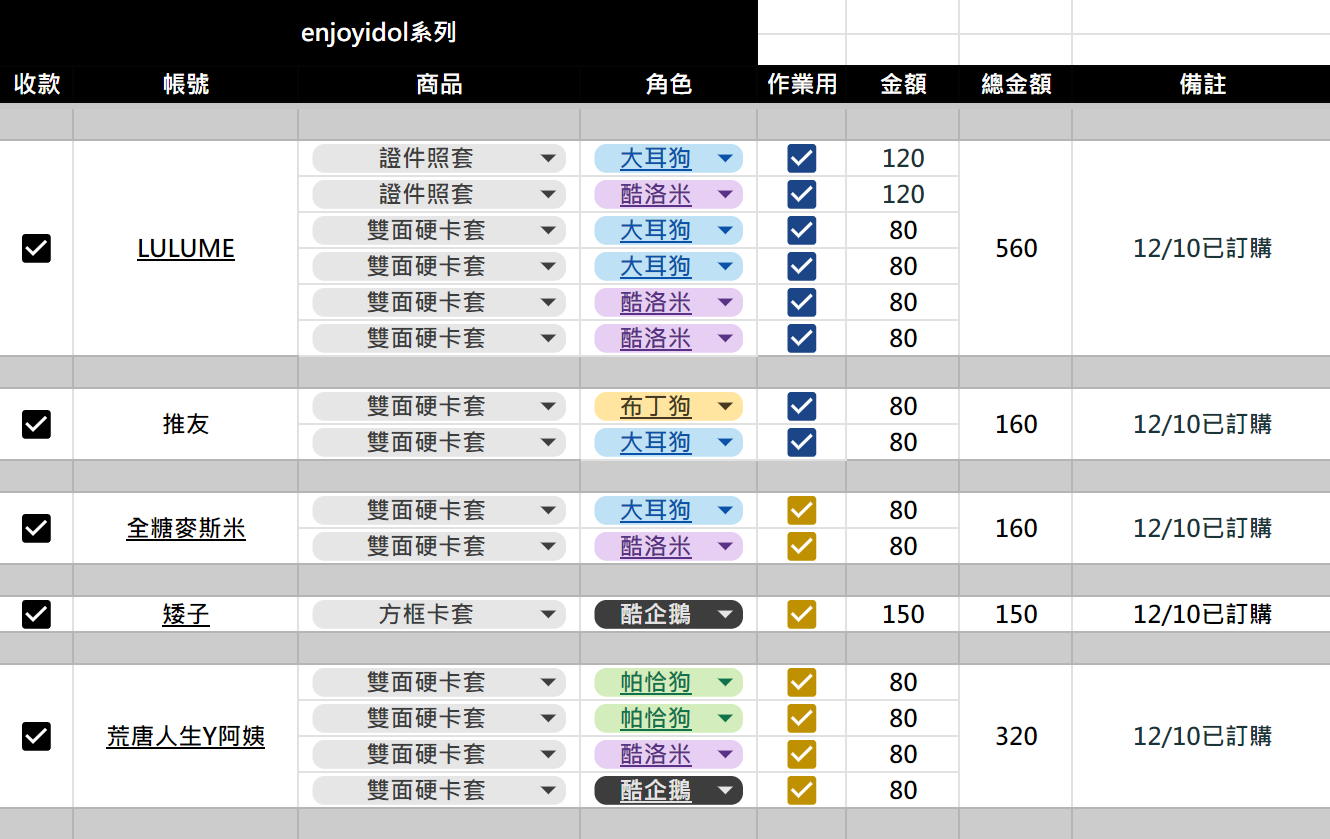Select the 商品 column header
The image size is (1330, 839).
[439, 84]
